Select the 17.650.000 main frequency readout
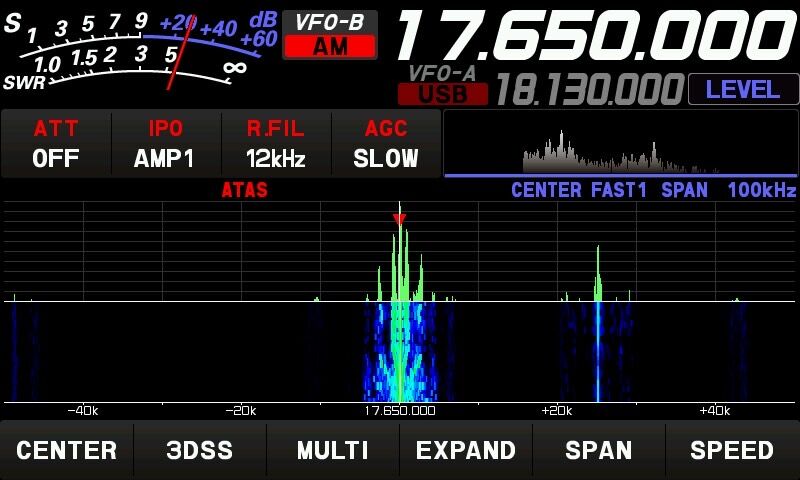This screenshot has height=480, width=800. (597, 35)
